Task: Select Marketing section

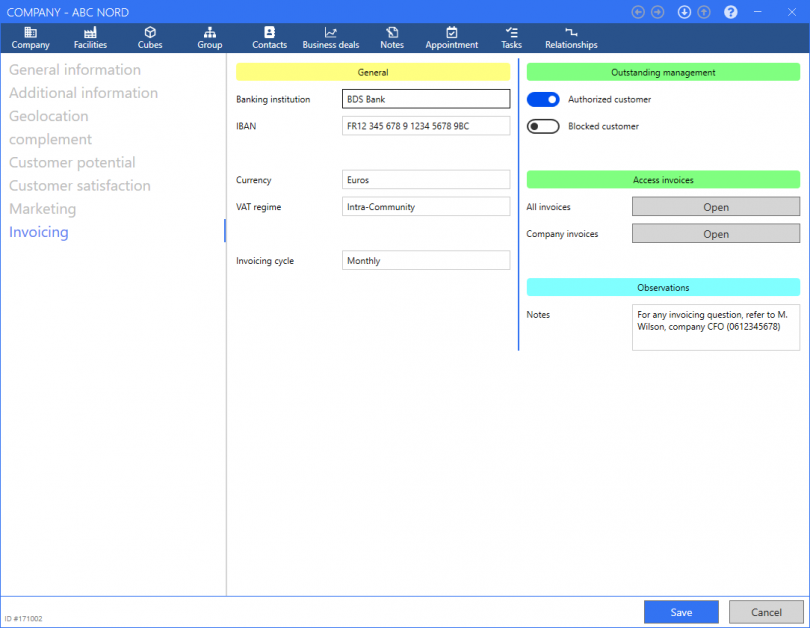Action: [x=42, y=209]
